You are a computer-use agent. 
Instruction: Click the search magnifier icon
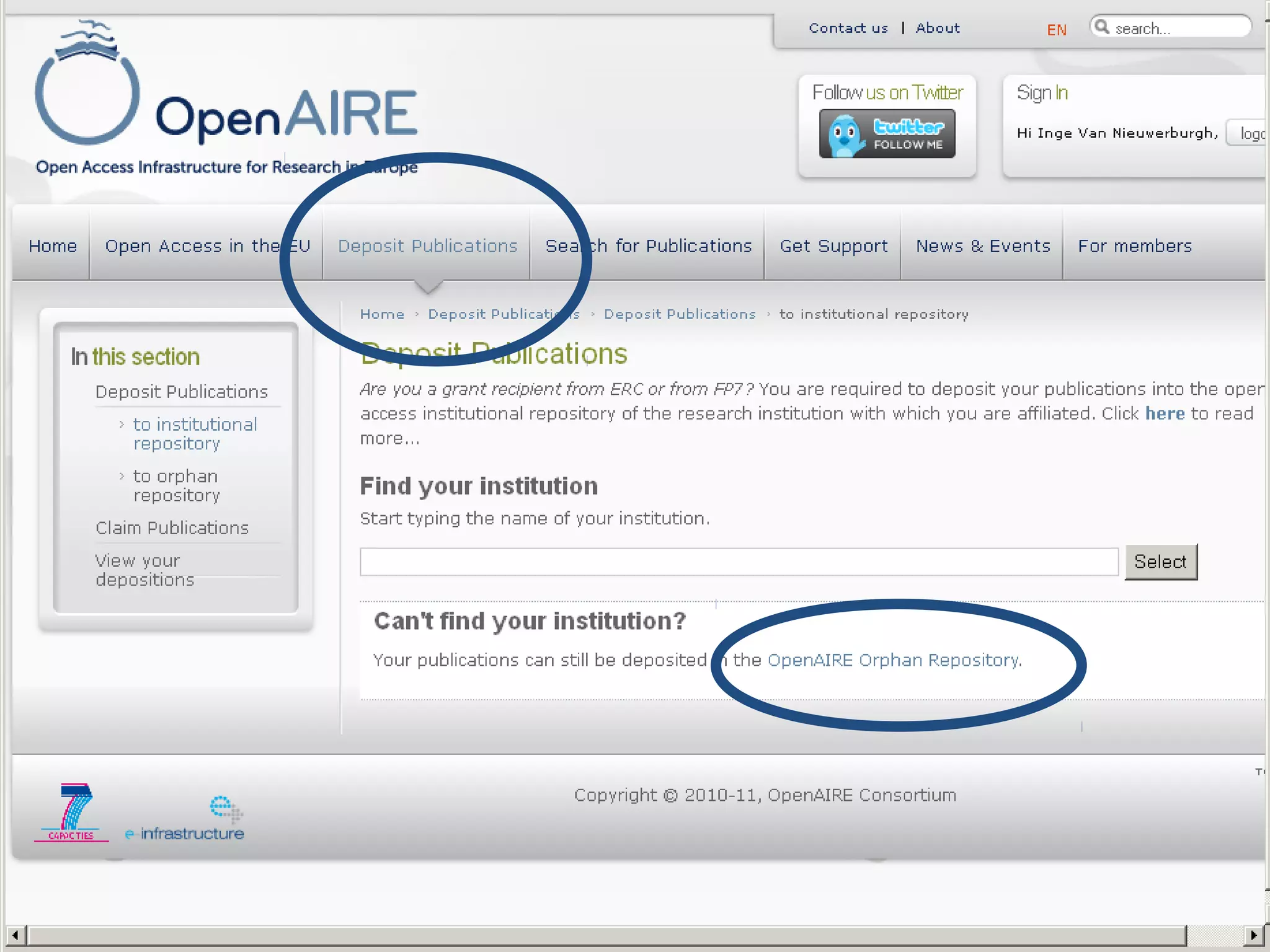click(x=1101, y=27)
